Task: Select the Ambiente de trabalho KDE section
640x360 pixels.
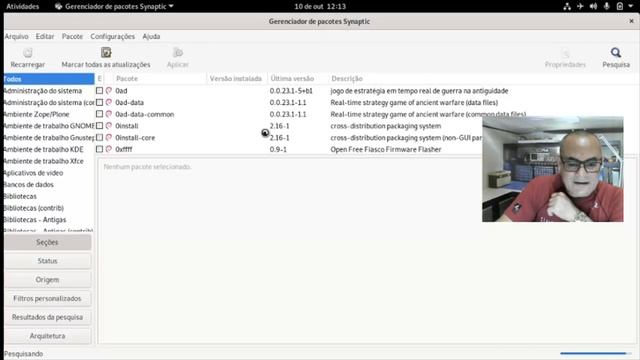Action: (49, 149)
